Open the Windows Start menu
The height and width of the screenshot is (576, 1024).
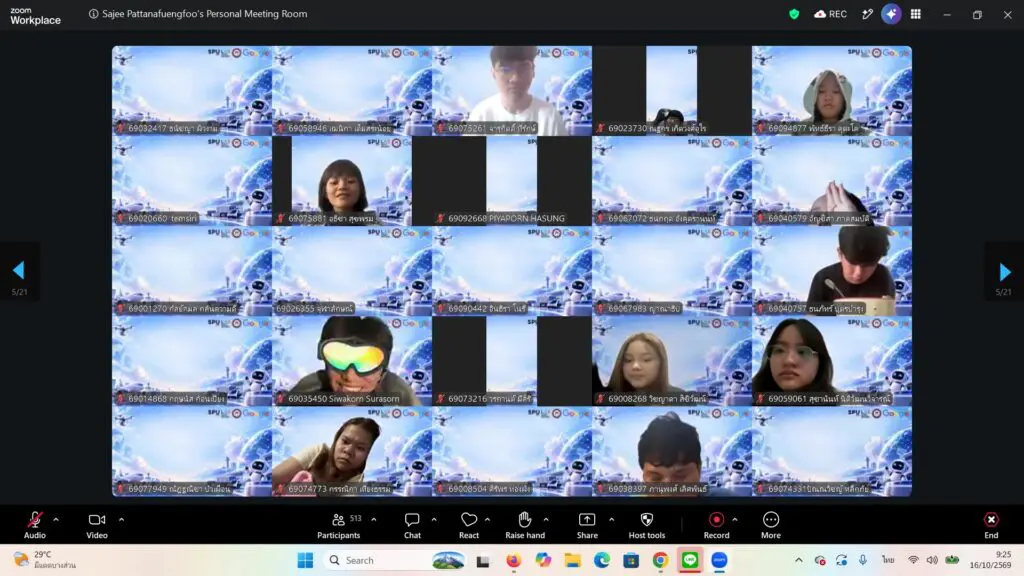coord(305,560)
